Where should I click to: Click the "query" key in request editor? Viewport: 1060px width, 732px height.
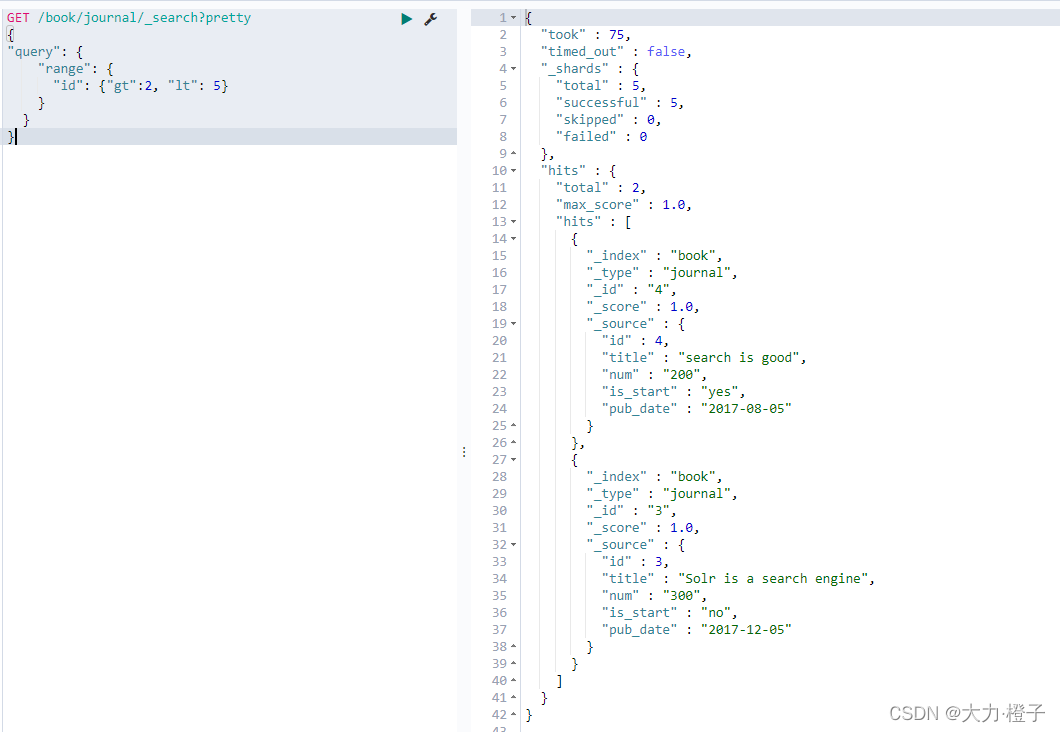coord(34,52)
